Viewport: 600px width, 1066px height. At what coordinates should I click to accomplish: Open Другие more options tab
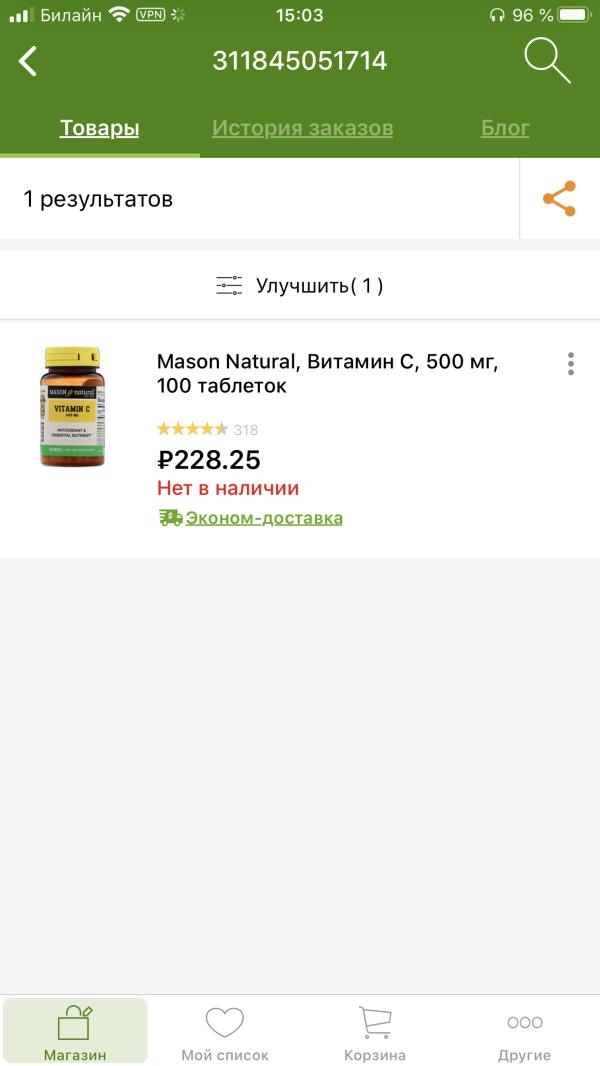click(x=524, y=1032)
